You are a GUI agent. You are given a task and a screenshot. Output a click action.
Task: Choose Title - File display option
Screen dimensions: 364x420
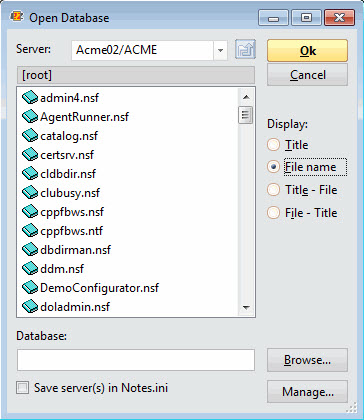click(x=273, y=190)
